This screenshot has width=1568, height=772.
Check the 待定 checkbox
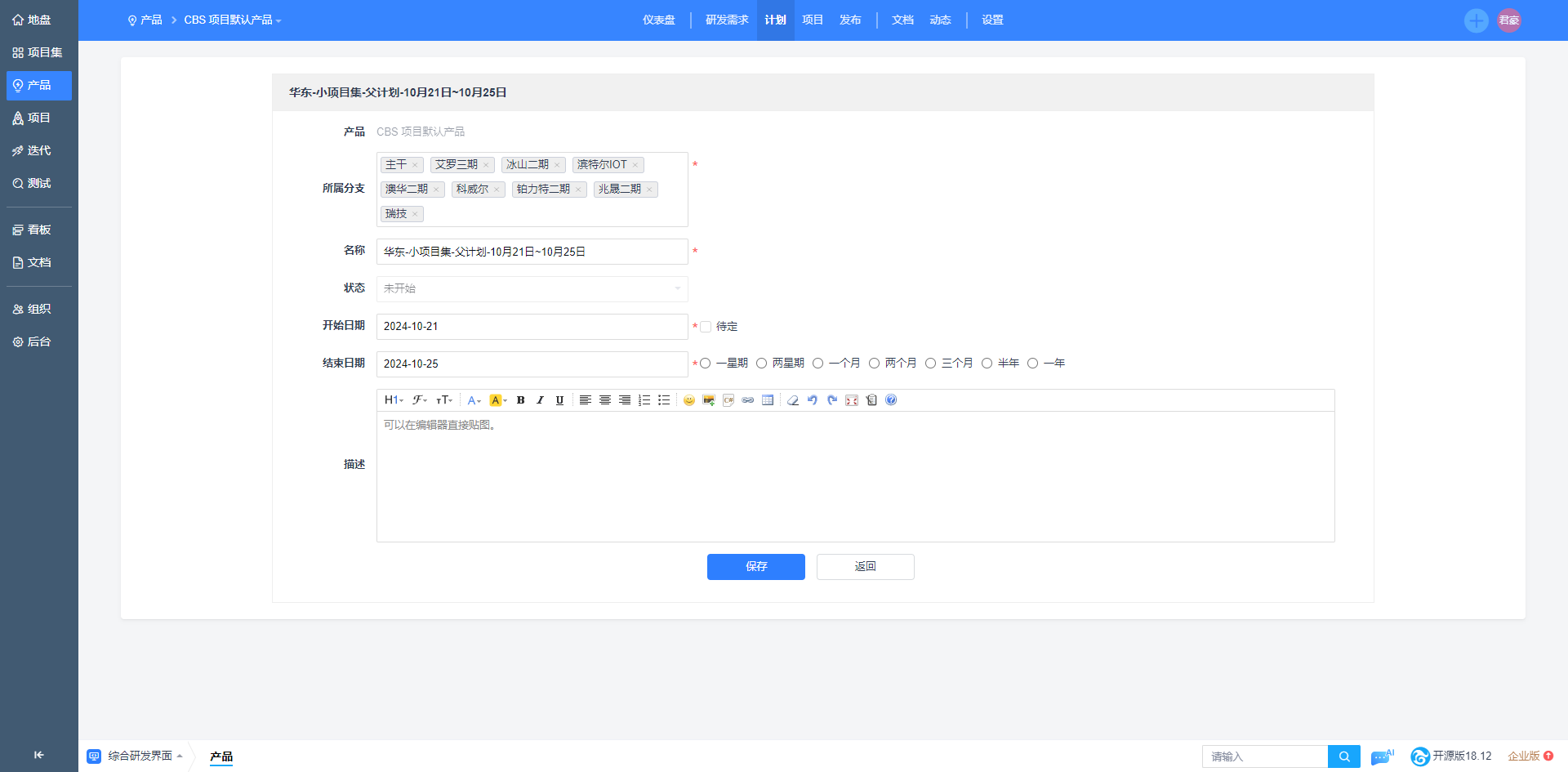pos(706,327)
